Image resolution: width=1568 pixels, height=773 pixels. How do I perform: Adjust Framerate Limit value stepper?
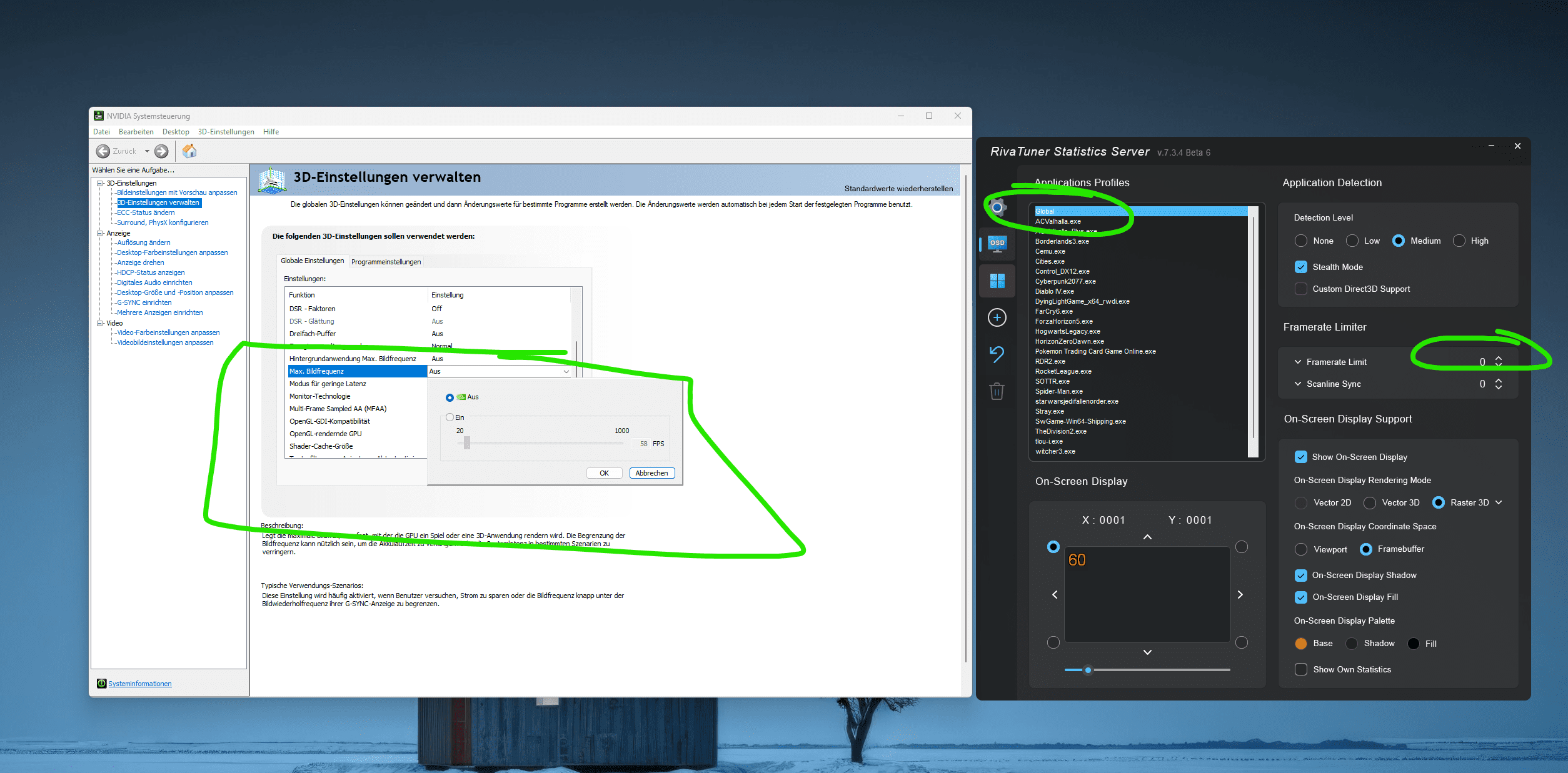[1499, 361]
